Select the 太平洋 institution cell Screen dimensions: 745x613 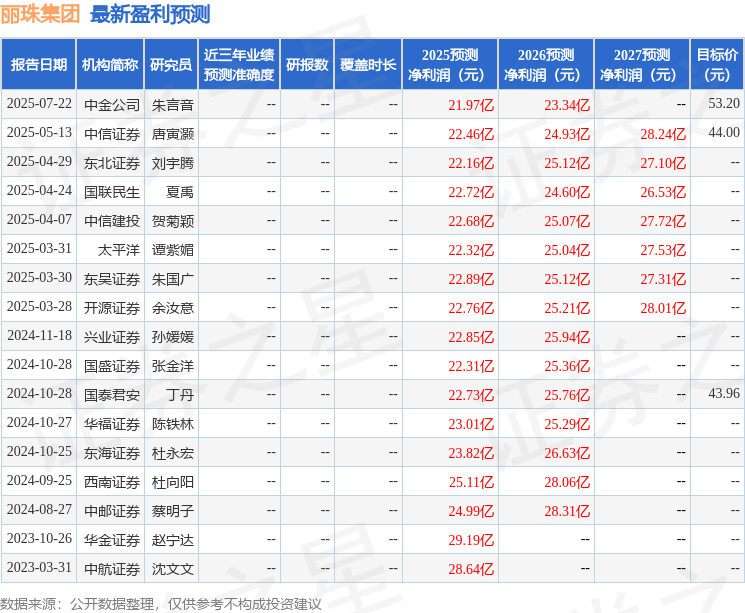pos(119,250)
